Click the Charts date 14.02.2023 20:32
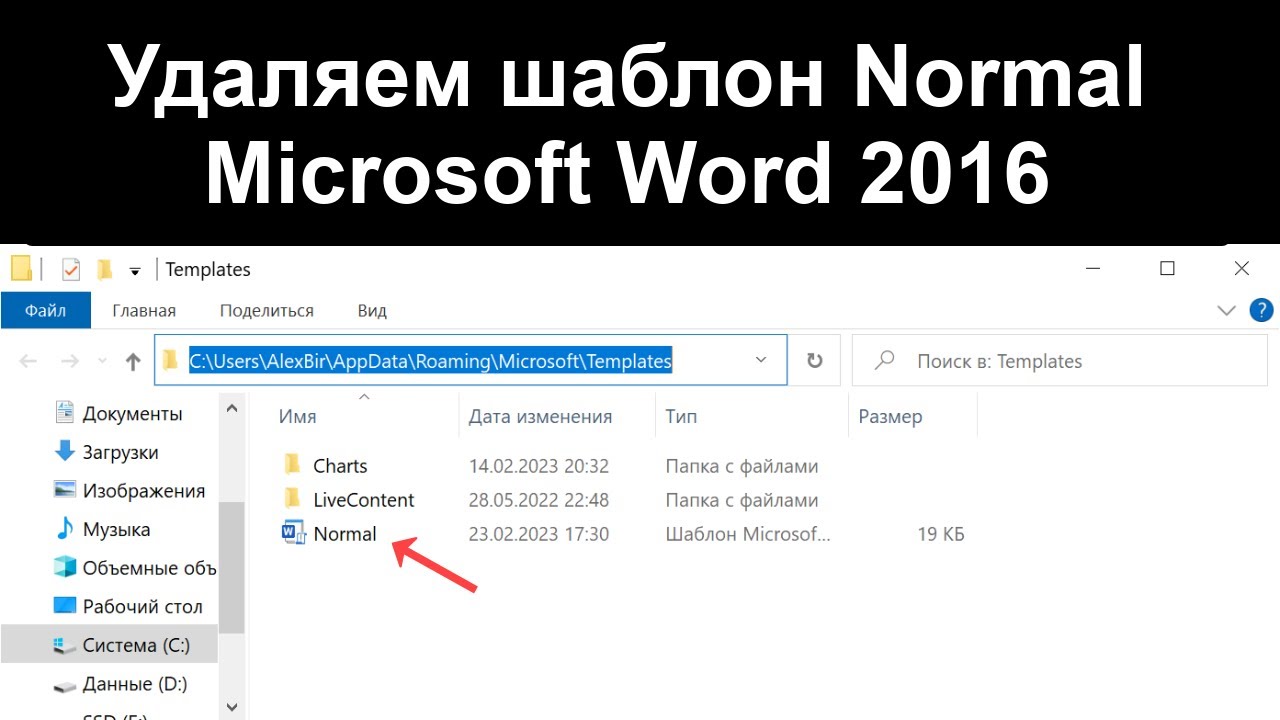Image resolution: width=1280 pixels, height=720 pixels. [x=539, y=466]
